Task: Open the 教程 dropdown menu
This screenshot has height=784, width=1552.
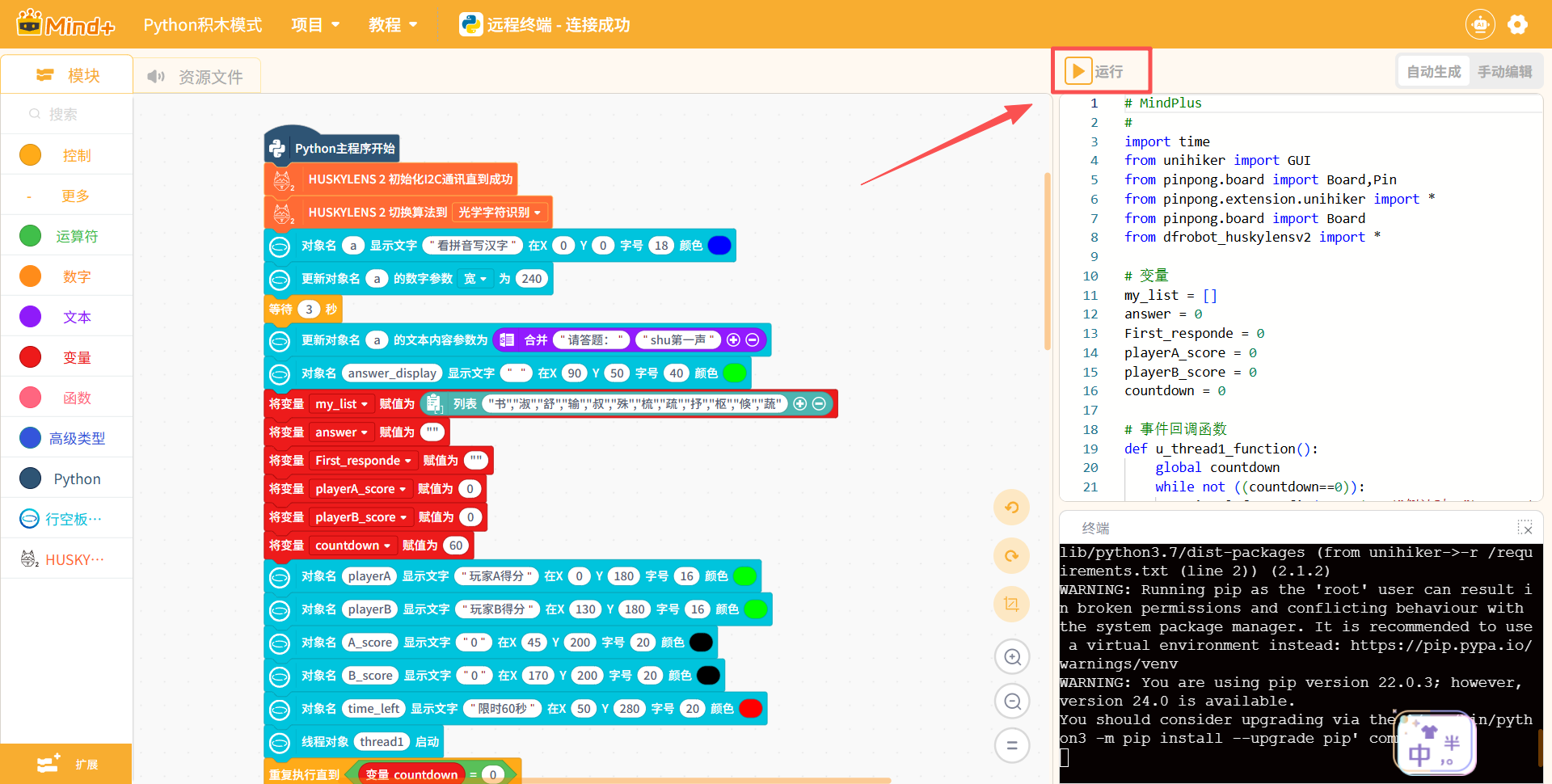Action: pos(393,25)
